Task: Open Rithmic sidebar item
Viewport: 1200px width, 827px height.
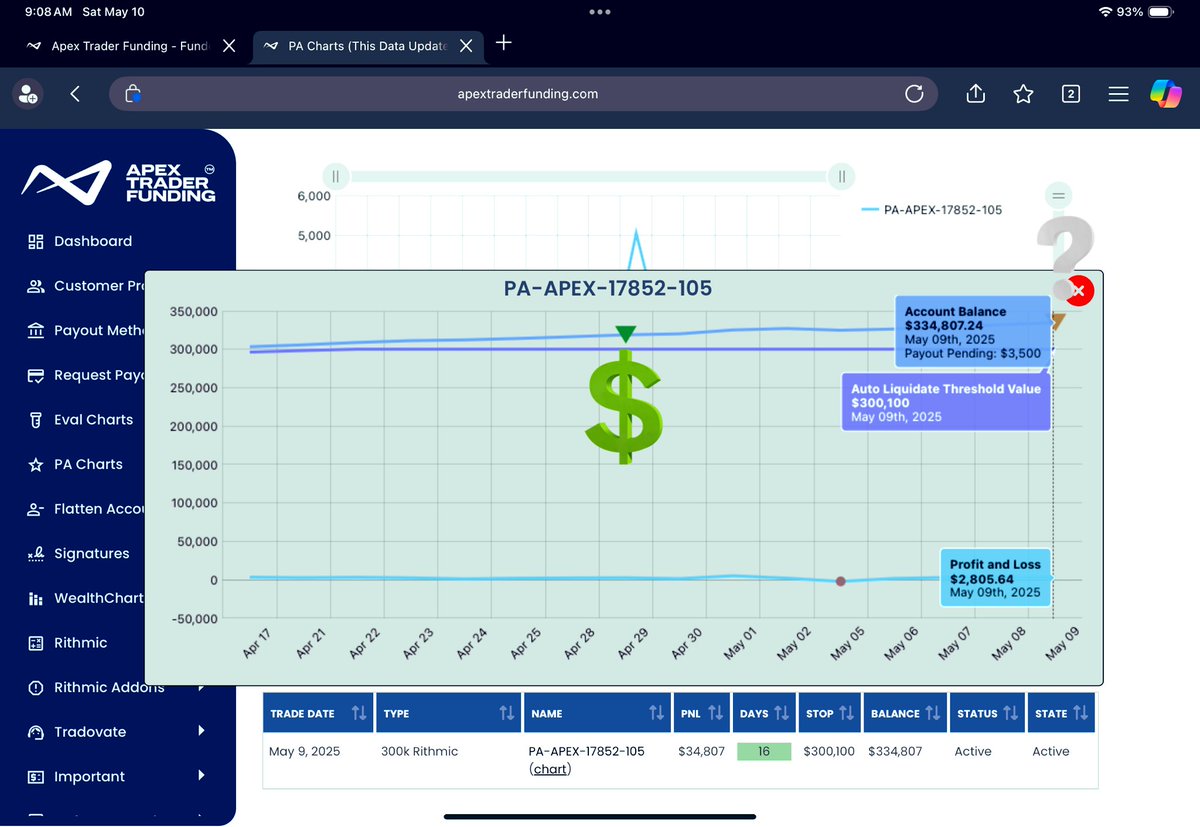Action: click(x=67, y=642)
